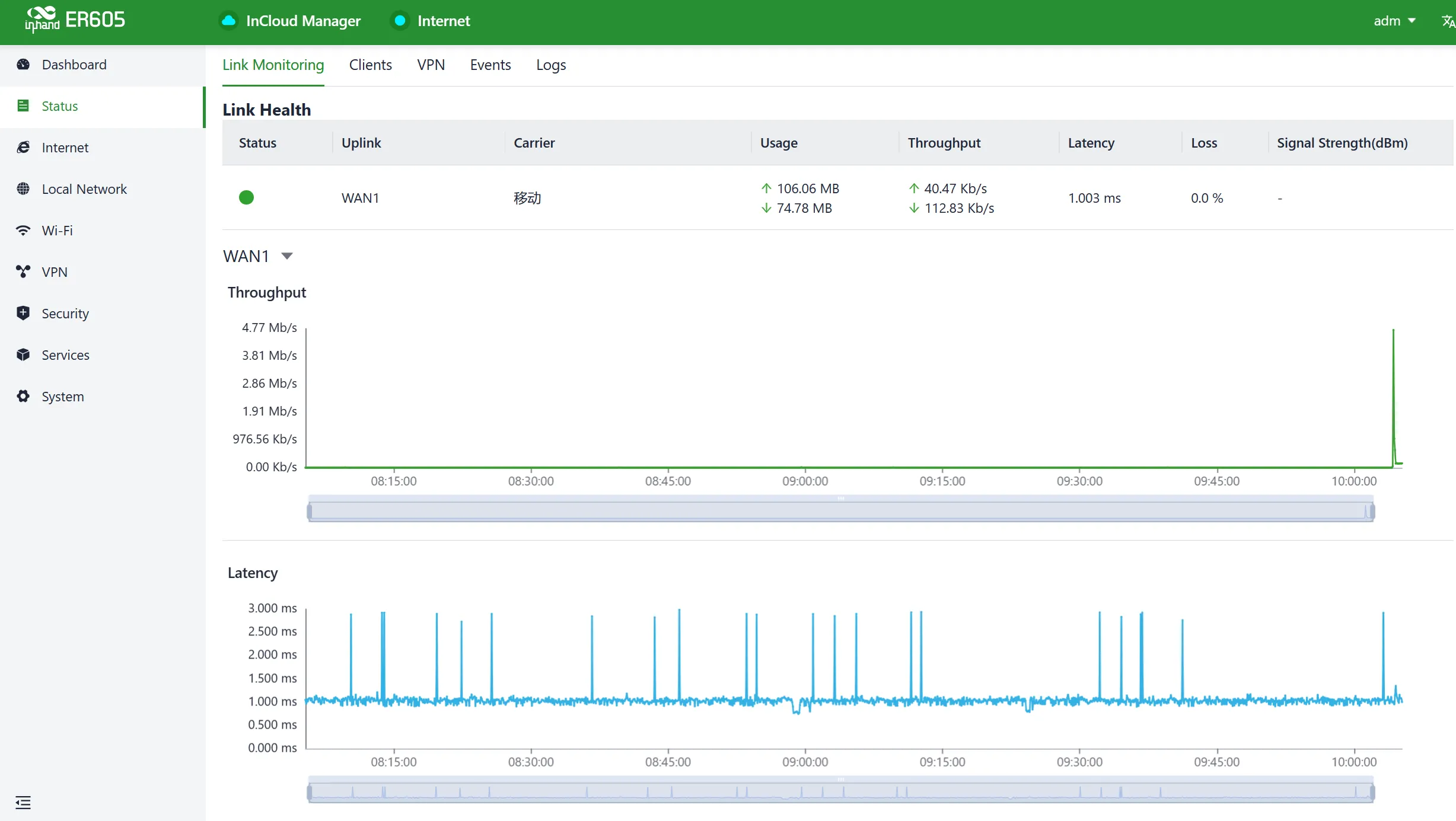Click the Services cube icon

[x=23, y=354]
